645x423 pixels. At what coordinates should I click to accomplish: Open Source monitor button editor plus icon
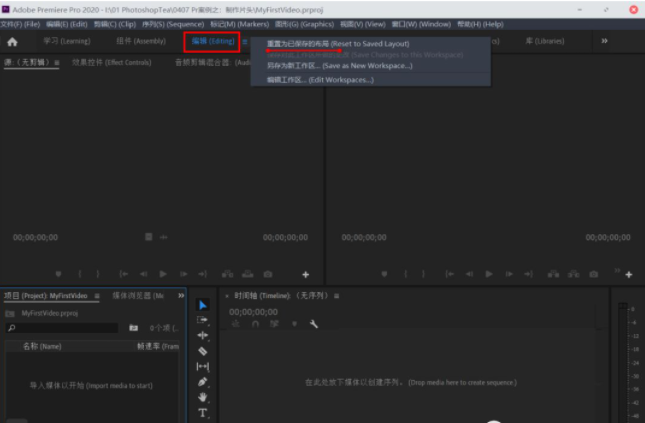tap(306, 274)
